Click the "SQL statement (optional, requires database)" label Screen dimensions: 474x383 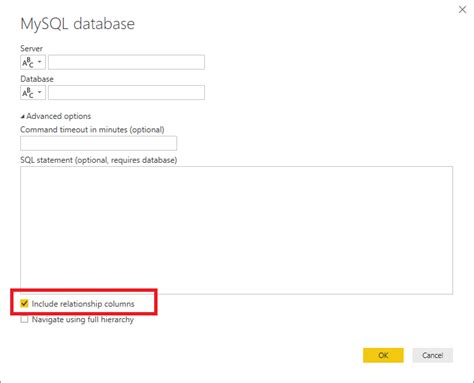tap(99, 160)
